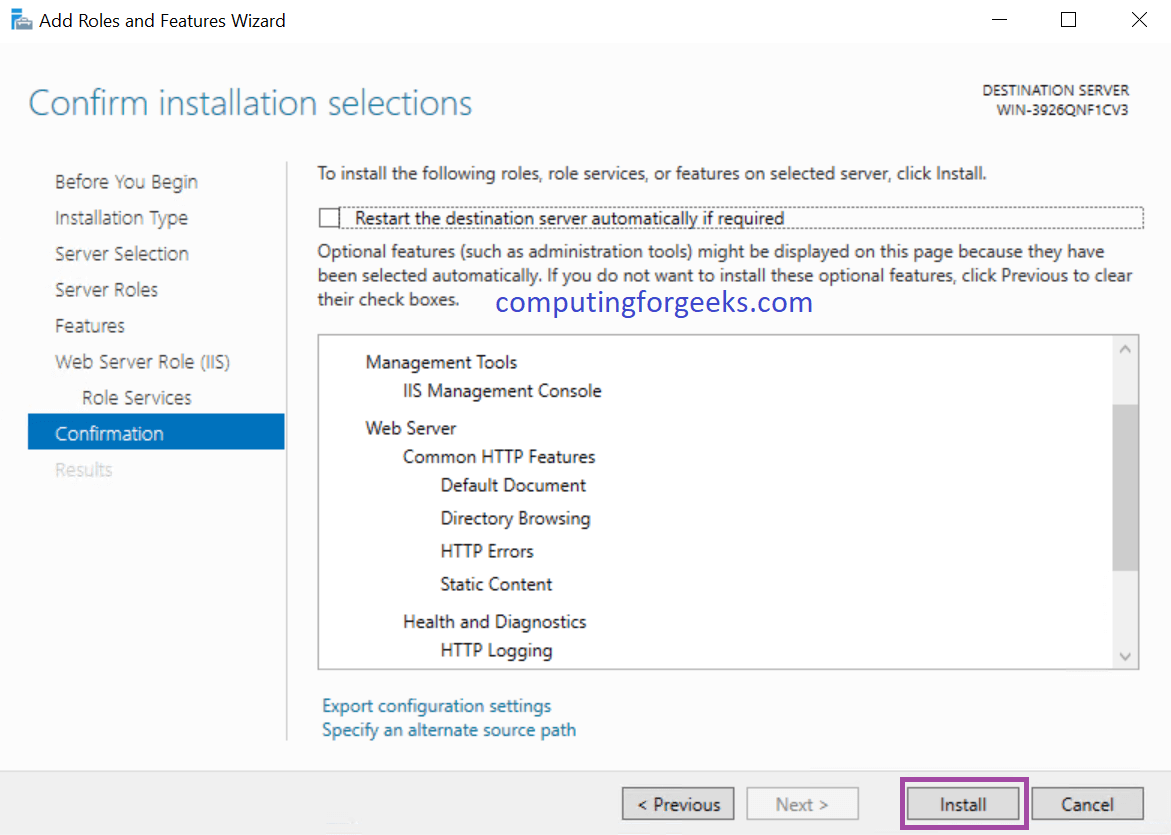Viewport: 1171px width, 835px height.
Task: Minimize the wizard window
Action: point(998,20)
